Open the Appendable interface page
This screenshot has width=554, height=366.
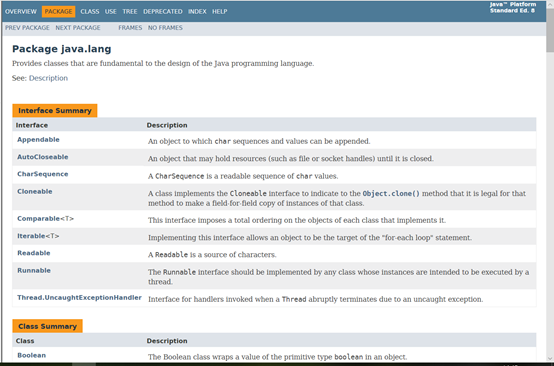pyautogui.click(x=38, y=140)
